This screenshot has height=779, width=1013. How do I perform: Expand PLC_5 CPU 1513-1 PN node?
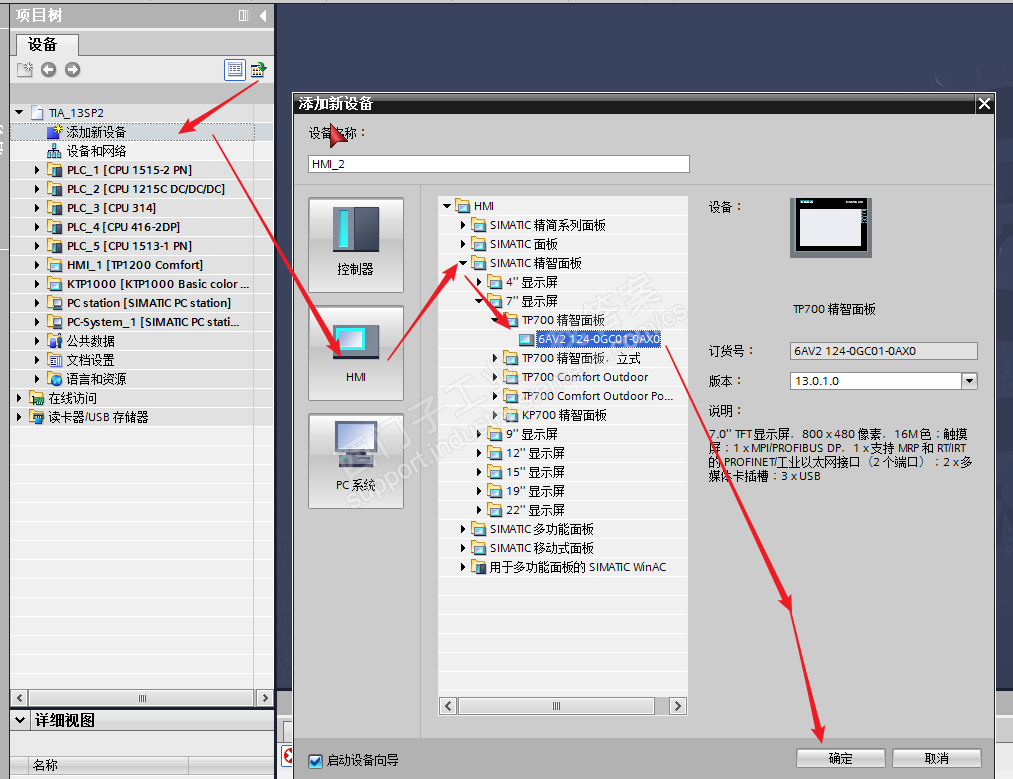37,246
